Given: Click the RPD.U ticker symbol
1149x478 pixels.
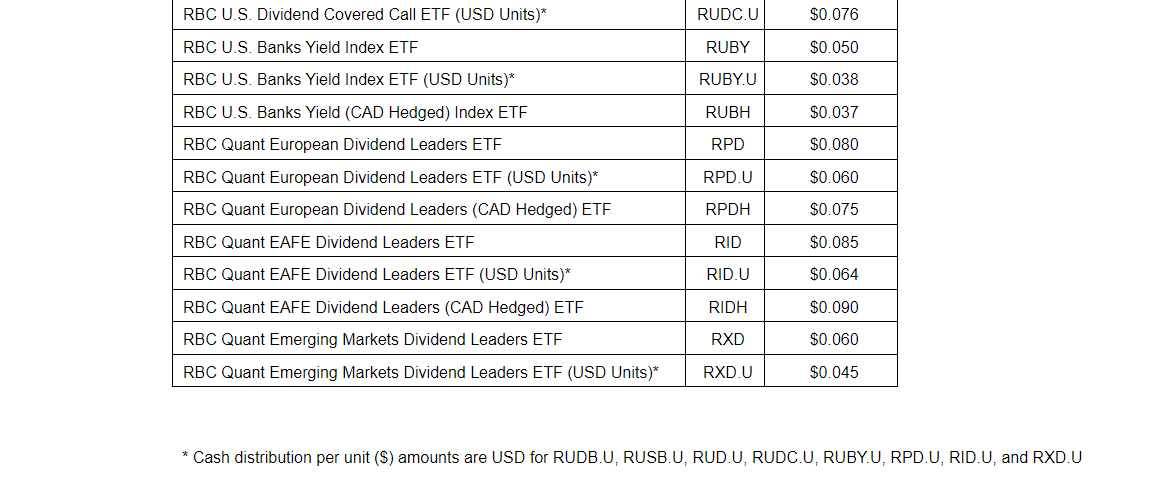Looking at the screenshot, I should [x=727, y=177].
